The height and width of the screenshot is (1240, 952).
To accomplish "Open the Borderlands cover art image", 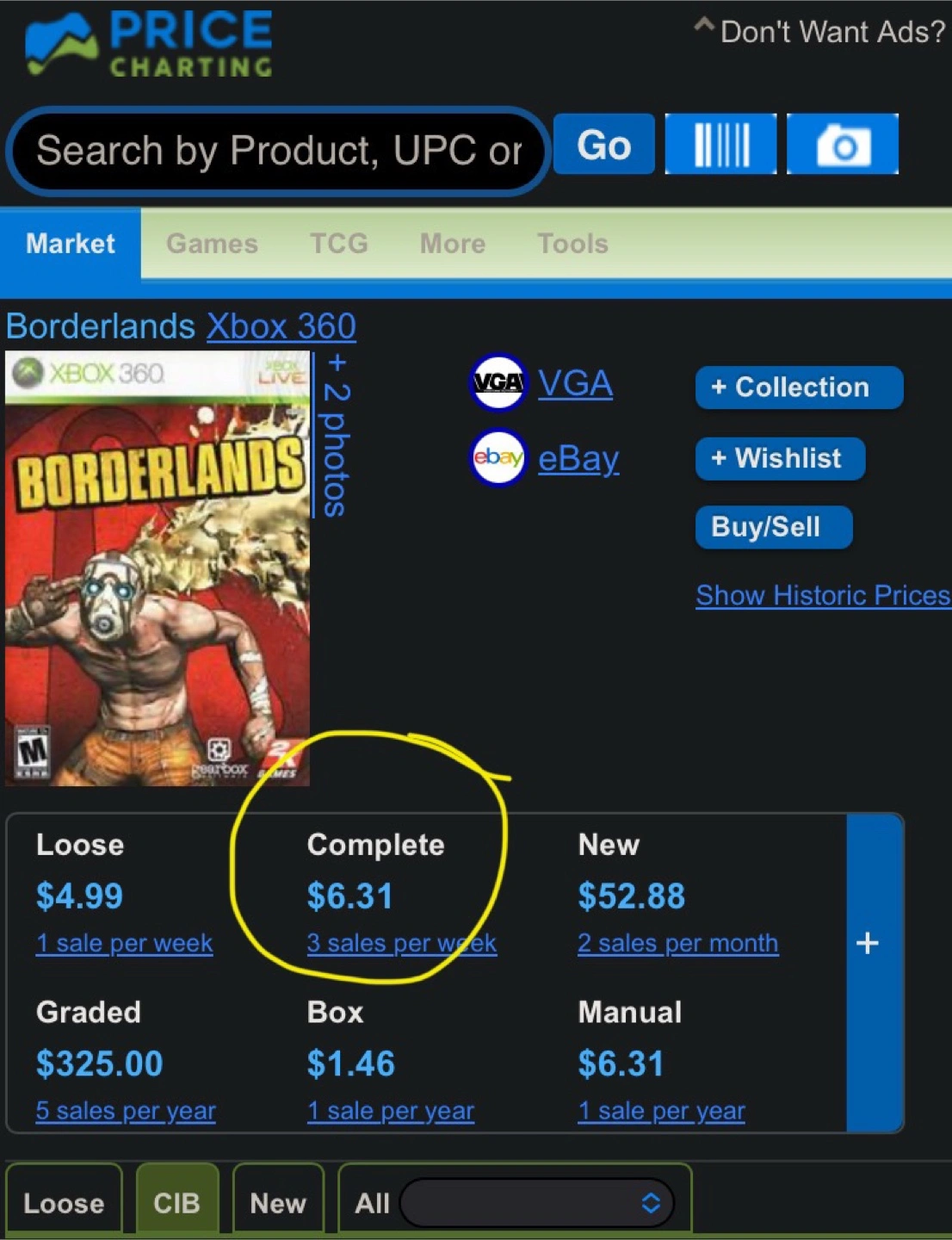I will [158, 568].
